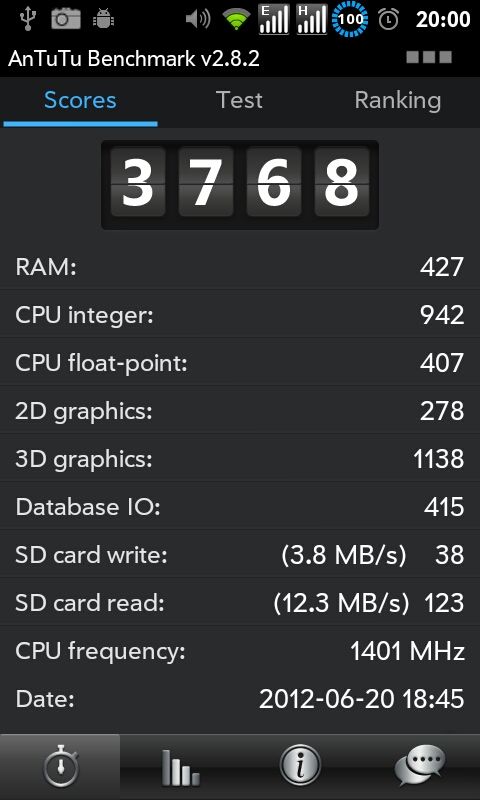Tap the CPU frequency 1401 MHz row
Image resolution: width=480 pixels, height=800 pixels.
tap(240, 651)
